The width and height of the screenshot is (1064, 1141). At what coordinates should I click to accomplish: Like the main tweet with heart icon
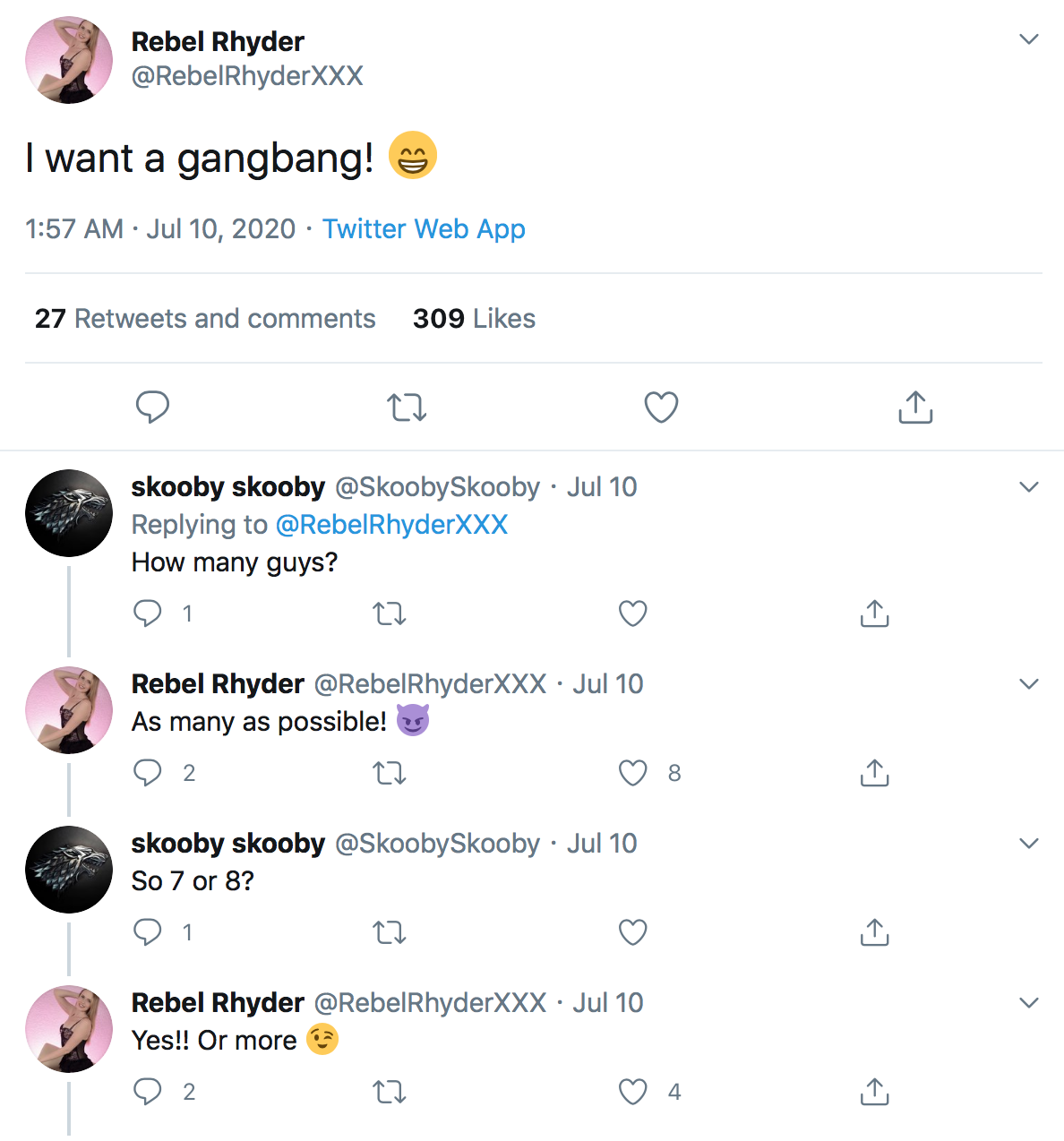tap(661, 407)
